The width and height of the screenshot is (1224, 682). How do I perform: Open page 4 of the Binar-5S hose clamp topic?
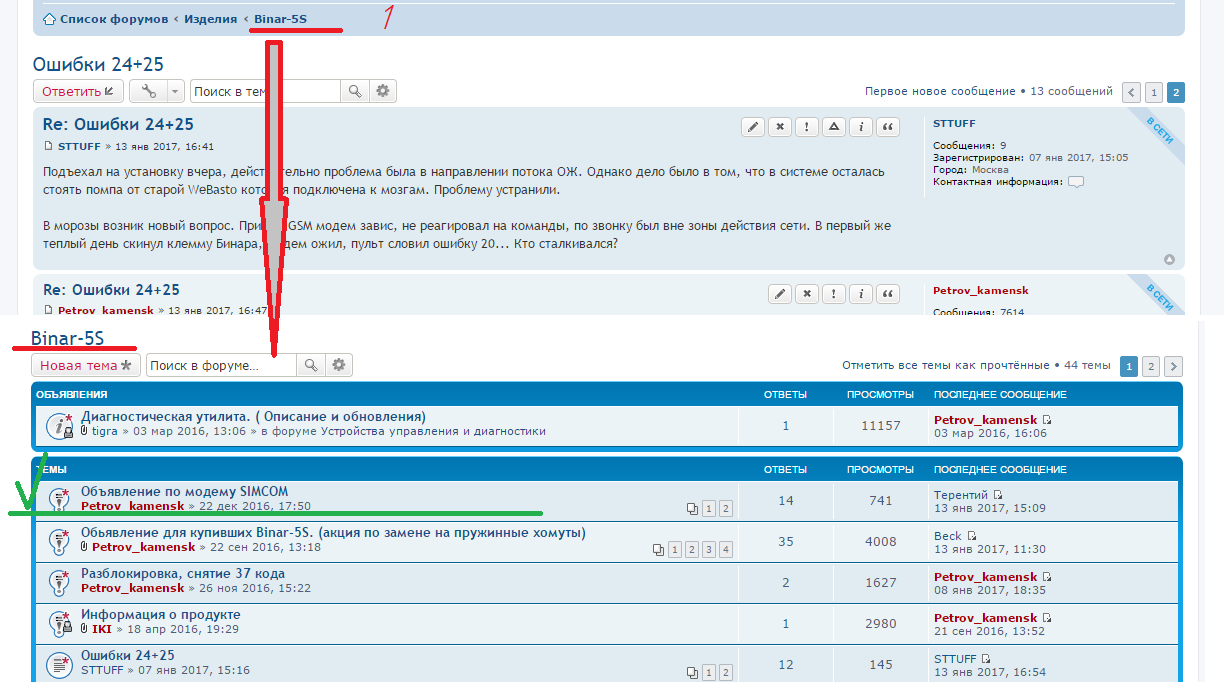tap(726, 550)
